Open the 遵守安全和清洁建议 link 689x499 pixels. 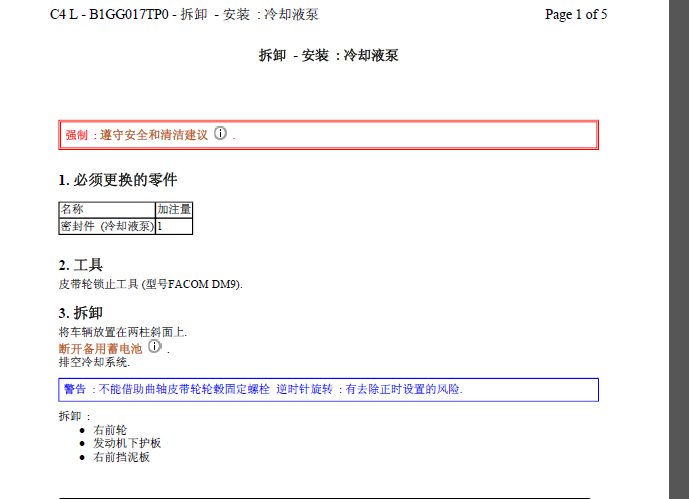(154, 135)
